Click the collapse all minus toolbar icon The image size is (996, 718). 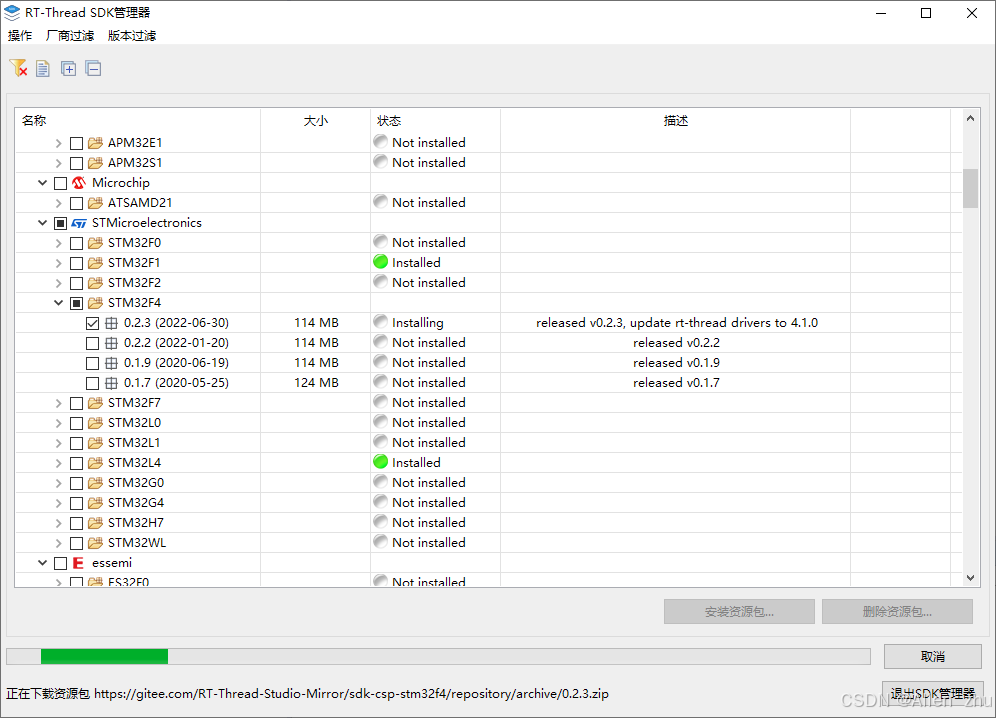(93, 68)
